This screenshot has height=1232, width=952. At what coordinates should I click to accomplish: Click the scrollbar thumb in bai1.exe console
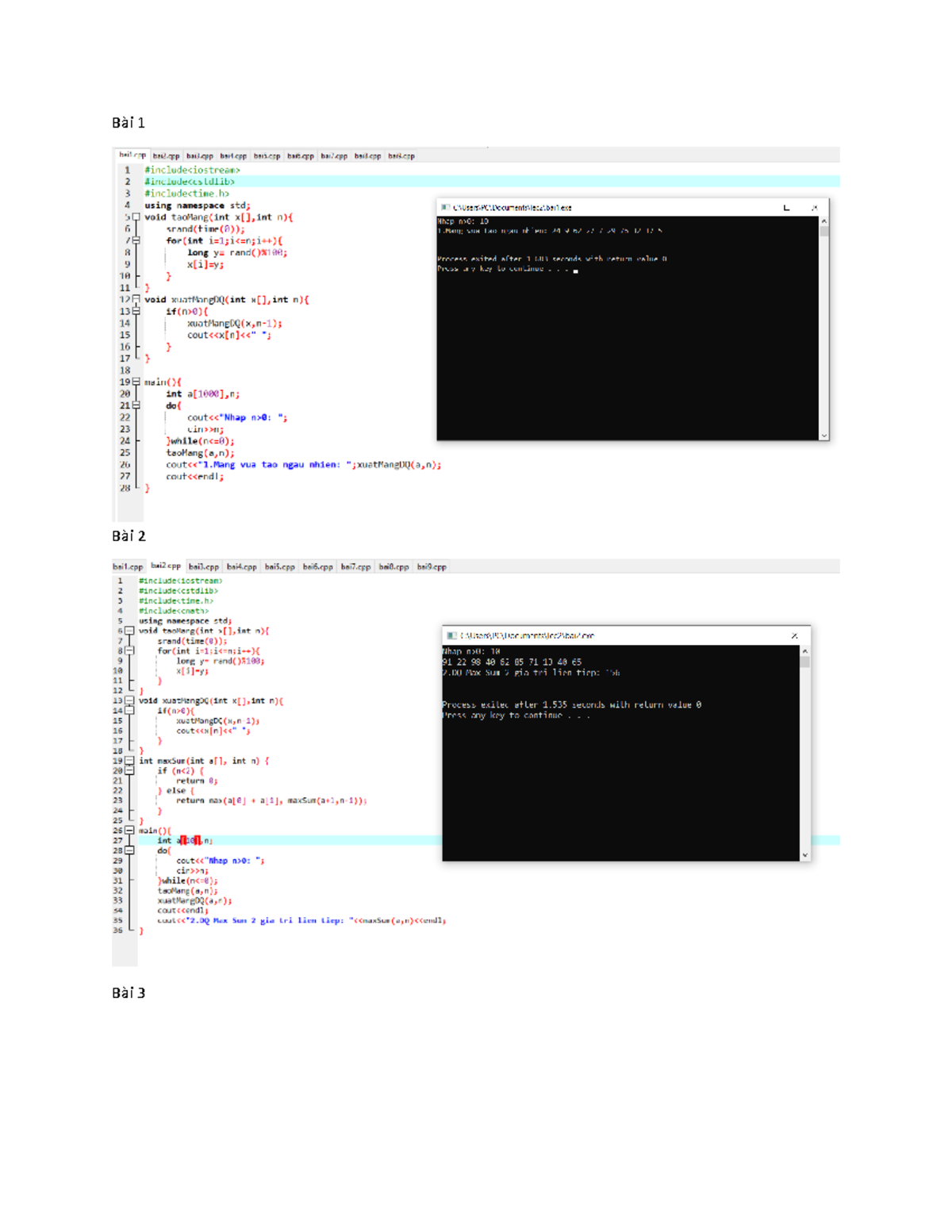point(823,232)
